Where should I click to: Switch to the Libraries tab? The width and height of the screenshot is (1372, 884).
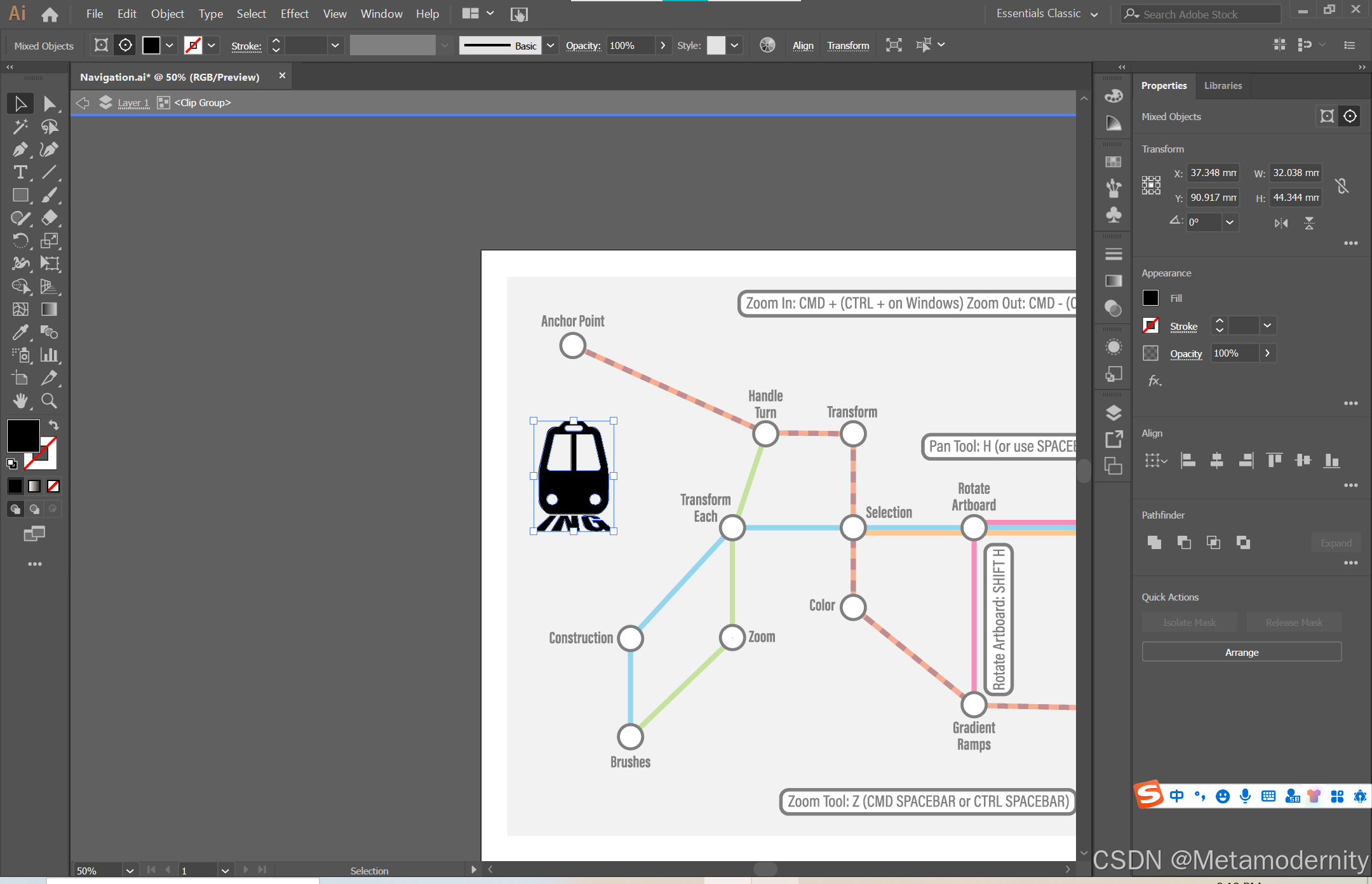click(x=1223, y=86)
